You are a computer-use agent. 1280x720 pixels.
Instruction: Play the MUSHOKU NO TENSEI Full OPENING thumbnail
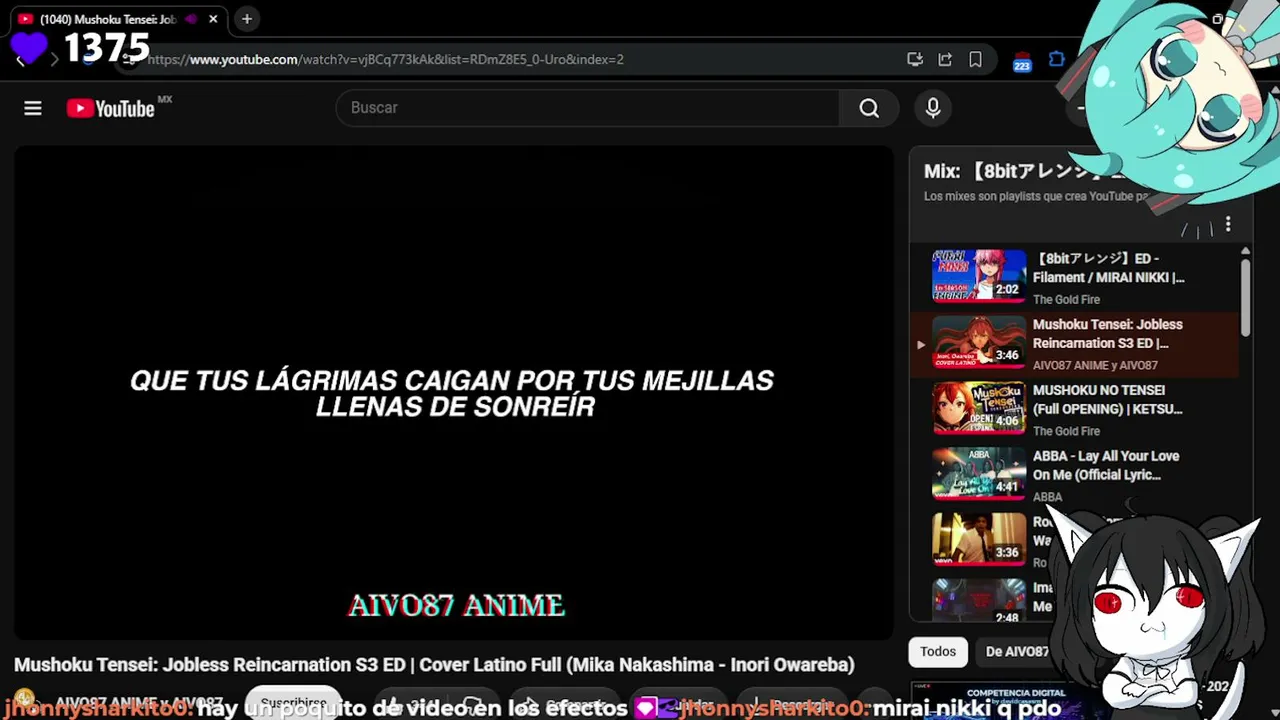(x=979, y=407)
